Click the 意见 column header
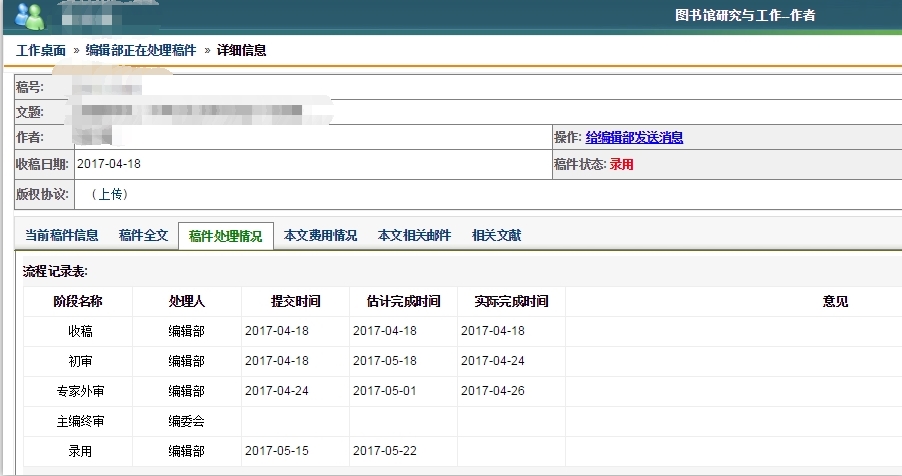This screenshot has width=902, height=476. [835, 301]
